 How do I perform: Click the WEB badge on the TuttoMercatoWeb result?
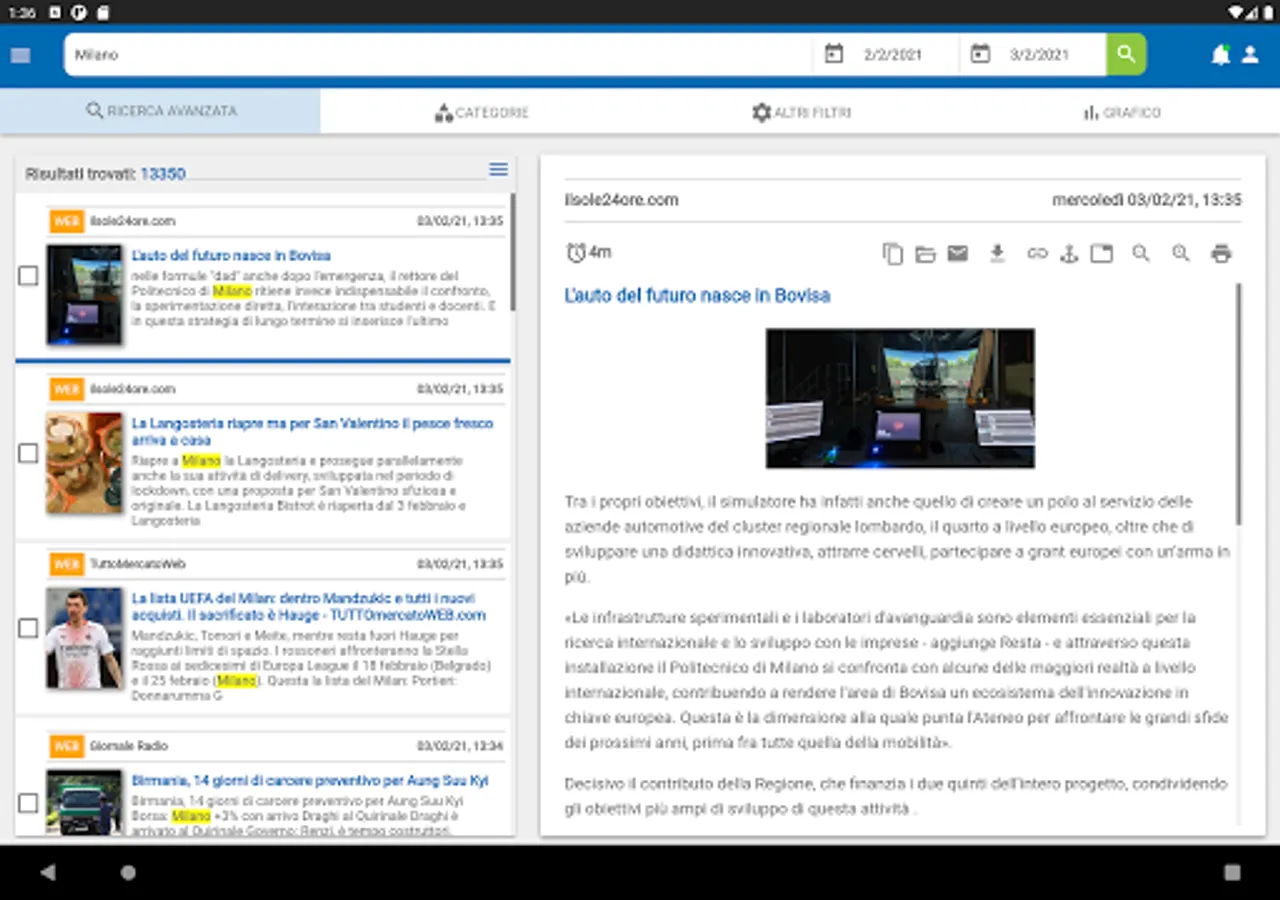(66, 565)
